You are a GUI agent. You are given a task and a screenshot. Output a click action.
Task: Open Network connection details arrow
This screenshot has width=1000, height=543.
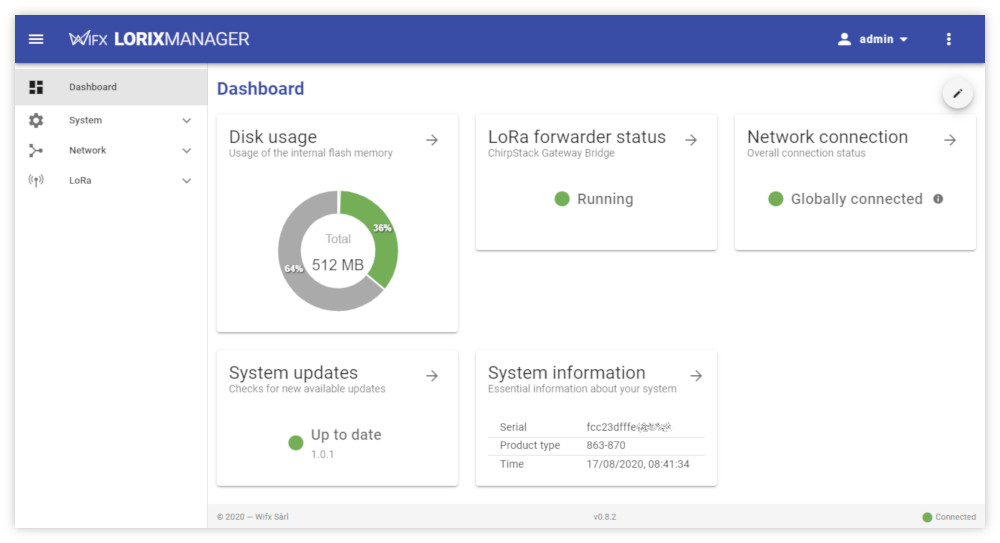click(950, 140)
